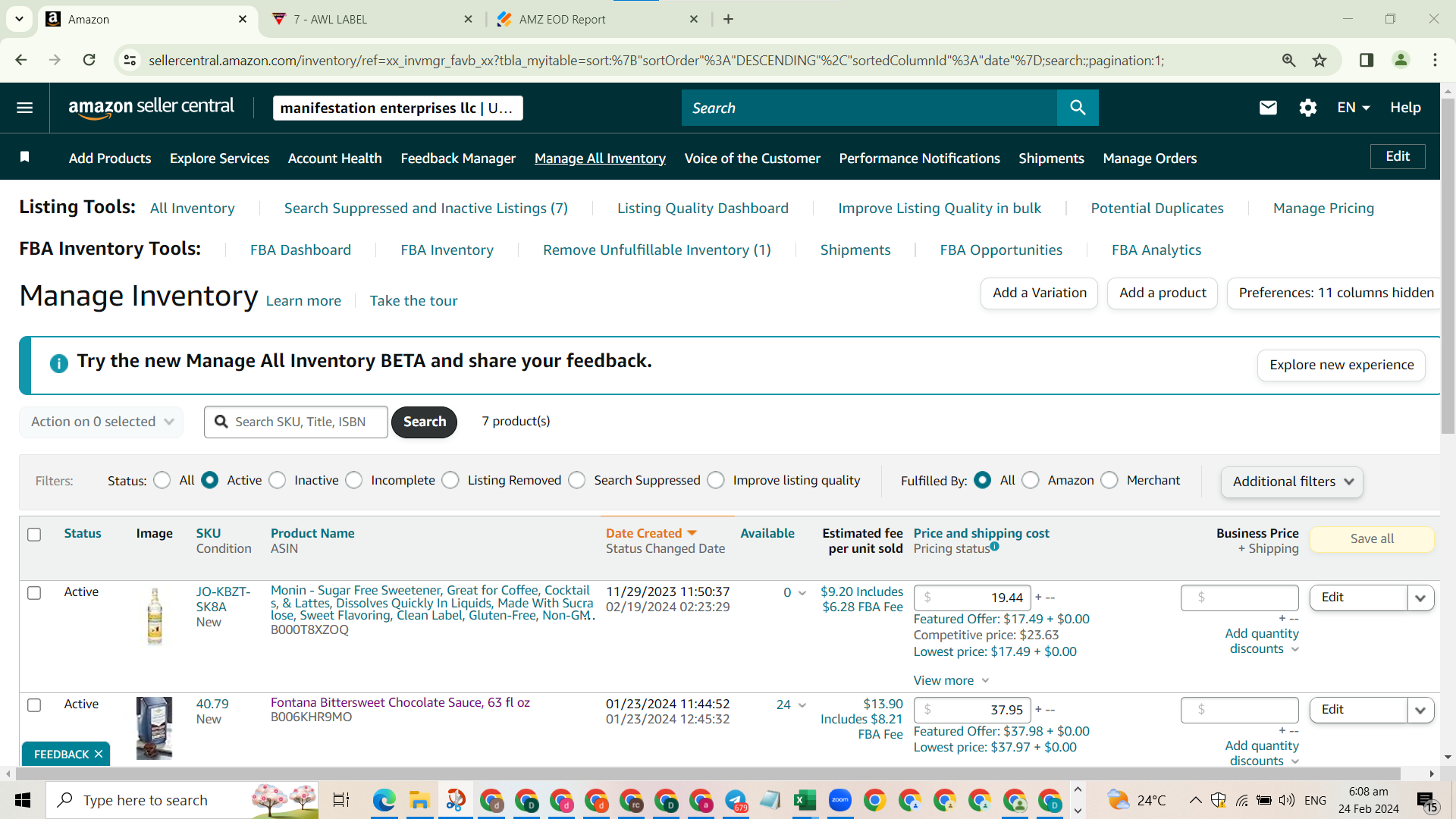This screenshot has height=819, width=1456.
Task: Open Zoom from the taskbar
Action: (x=839, y=800)
